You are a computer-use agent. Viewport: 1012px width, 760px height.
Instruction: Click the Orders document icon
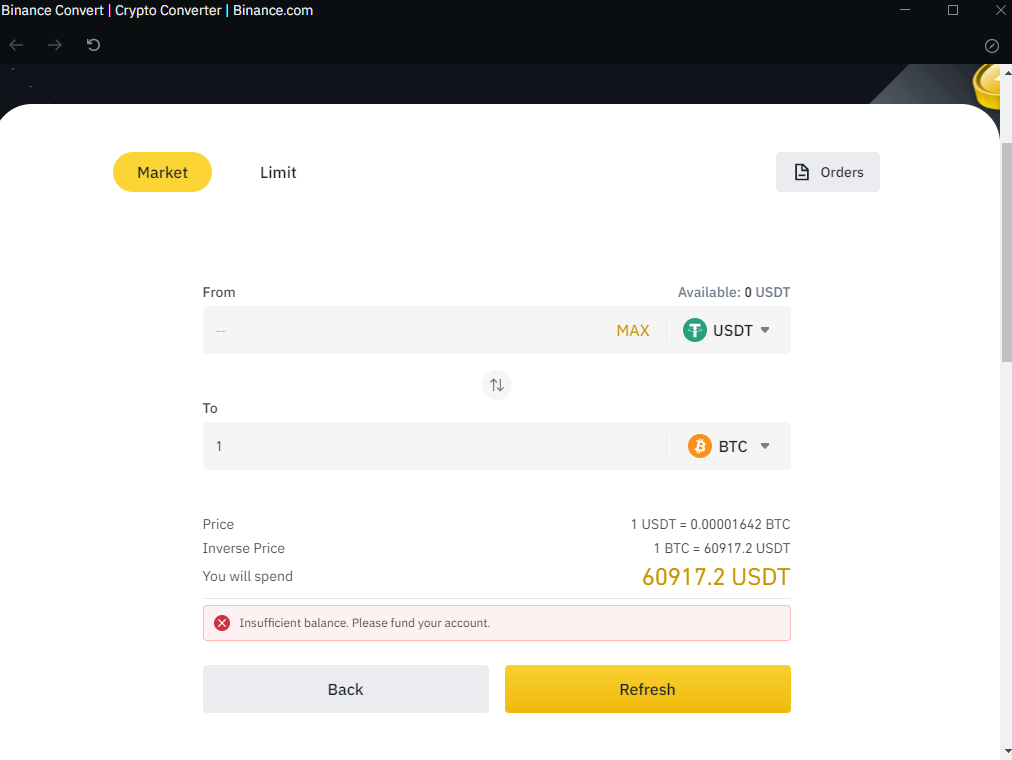(802, 172)
